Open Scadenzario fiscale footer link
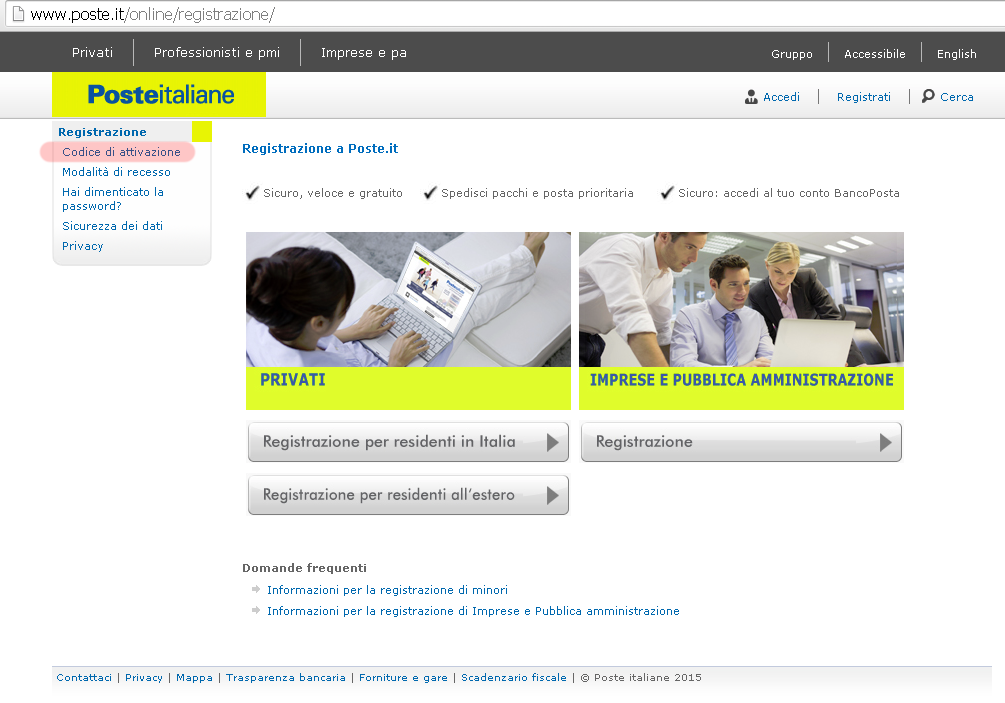This screenshot has width=1005, height=703. point(514,677)
